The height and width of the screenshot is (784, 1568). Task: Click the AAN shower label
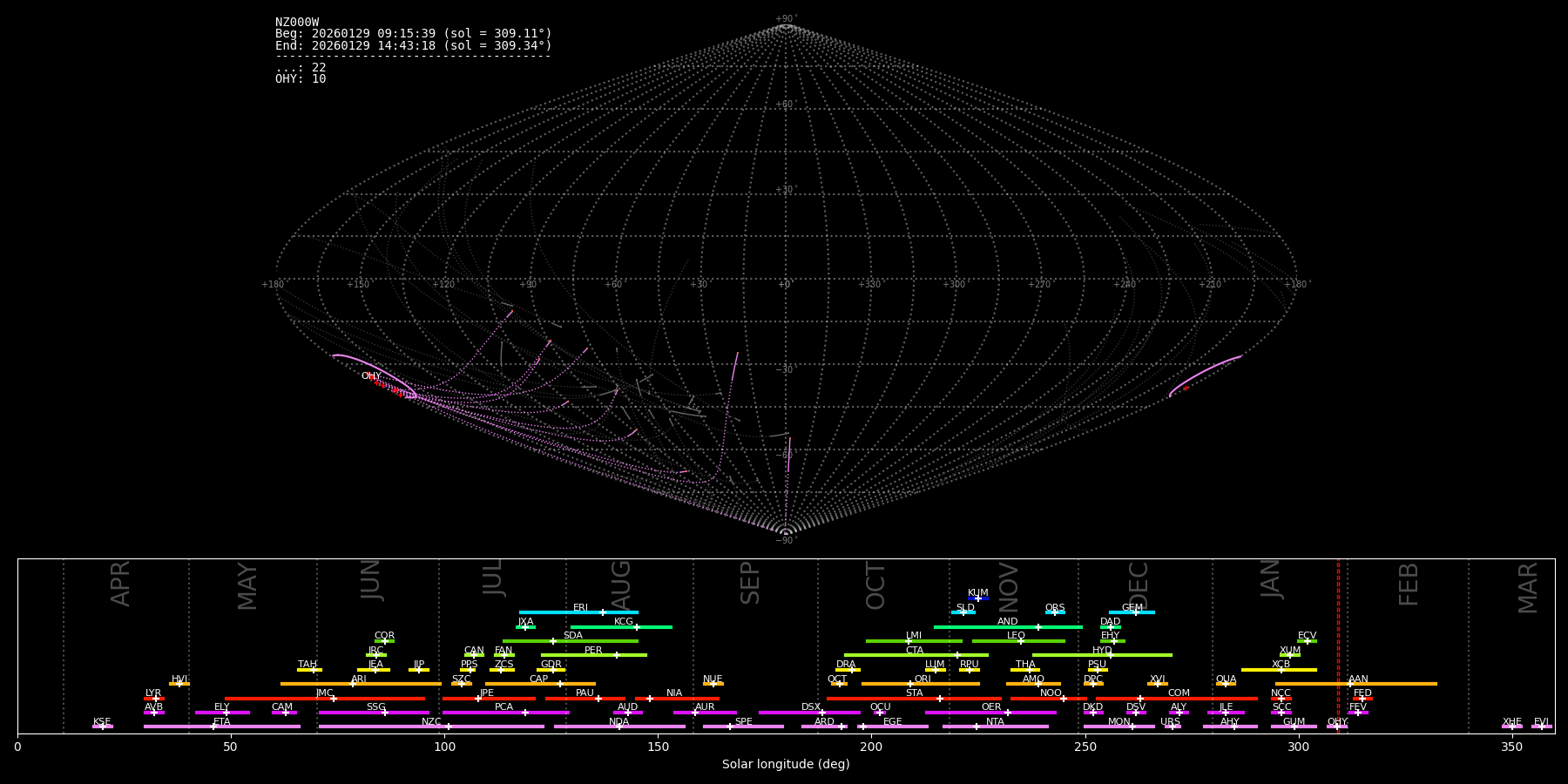tap(1358, 679)
